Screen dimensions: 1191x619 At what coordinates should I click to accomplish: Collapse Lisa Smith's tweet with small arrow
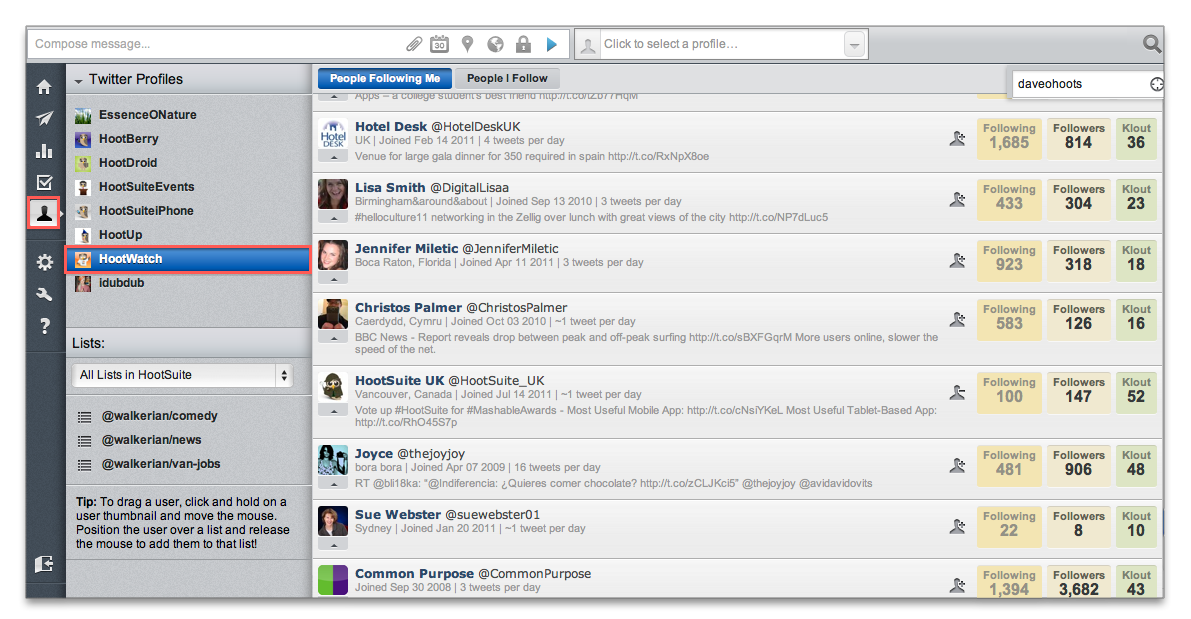333,218
